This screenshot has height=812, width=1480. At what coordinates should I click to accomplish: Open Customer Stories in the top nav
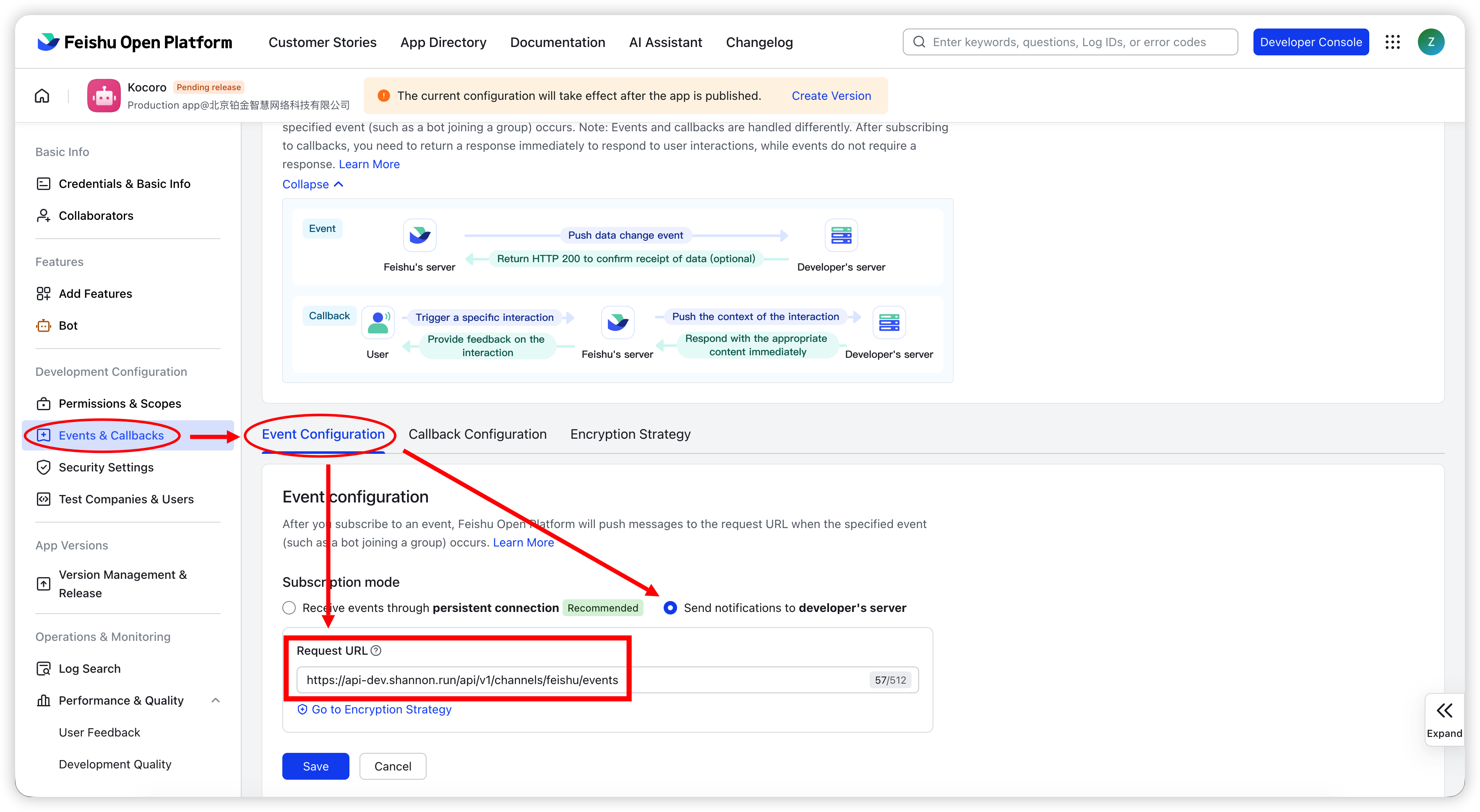322,42
